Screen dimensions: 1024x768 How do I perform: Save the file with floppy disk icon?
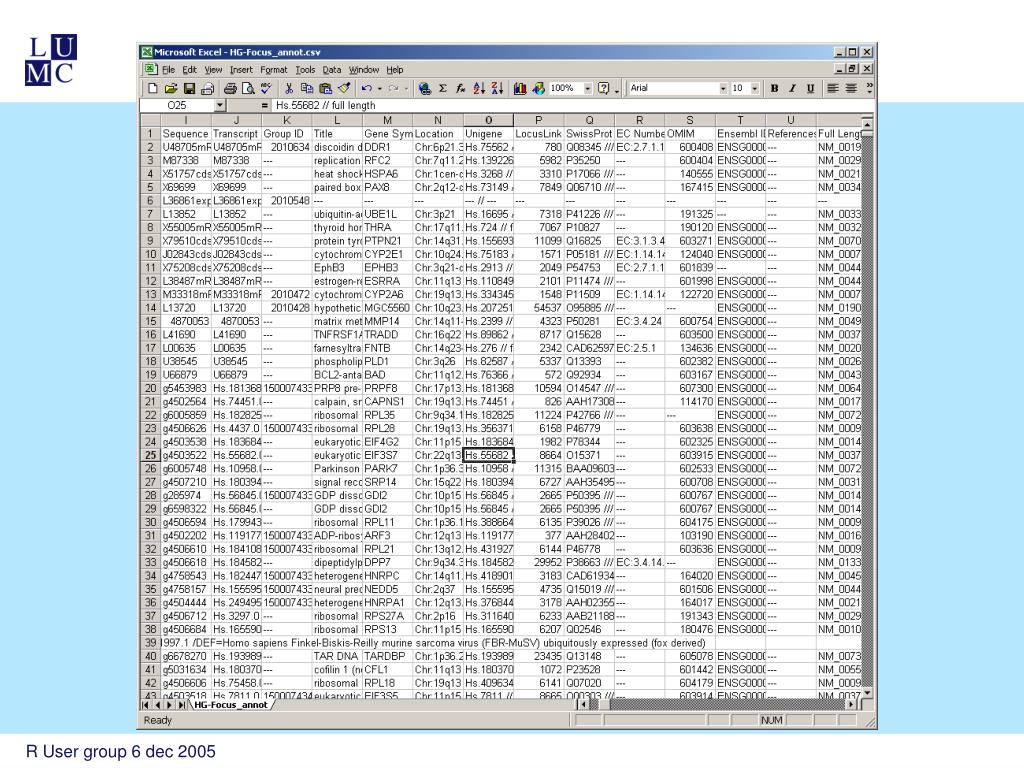189,88
